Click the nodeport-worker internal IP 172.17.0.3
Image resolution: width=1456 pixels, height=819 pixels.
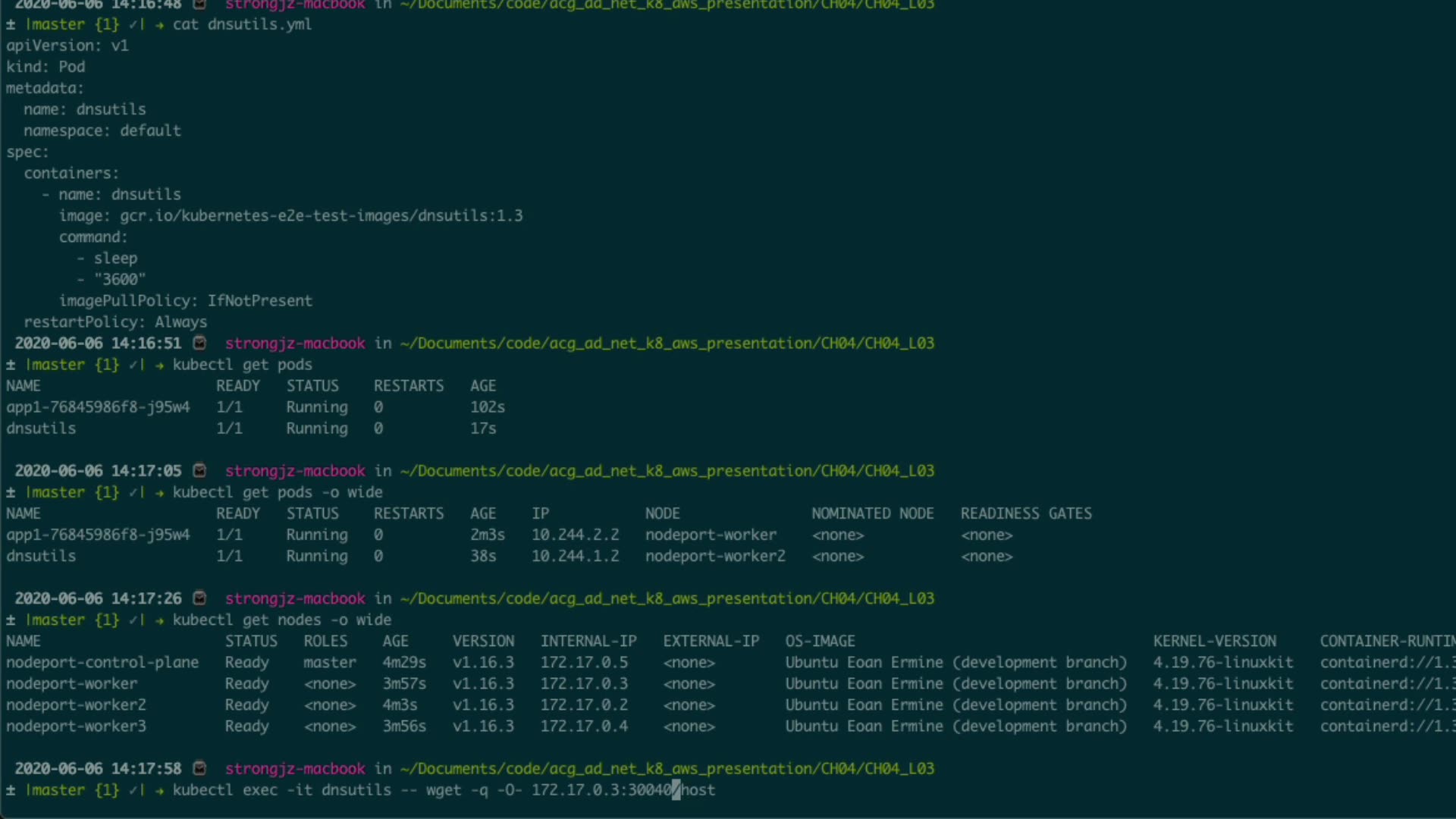(584, 683)
